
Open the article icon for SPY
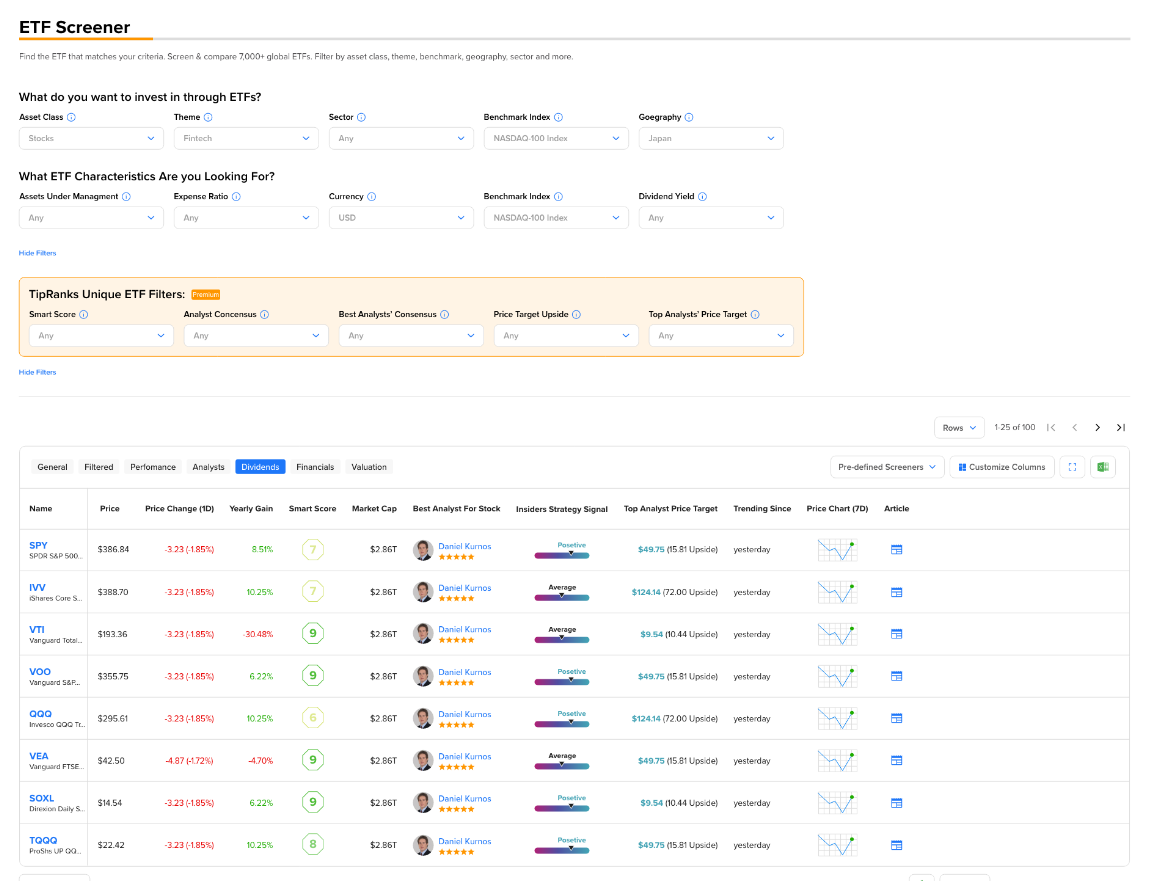[x=896, y=550]
